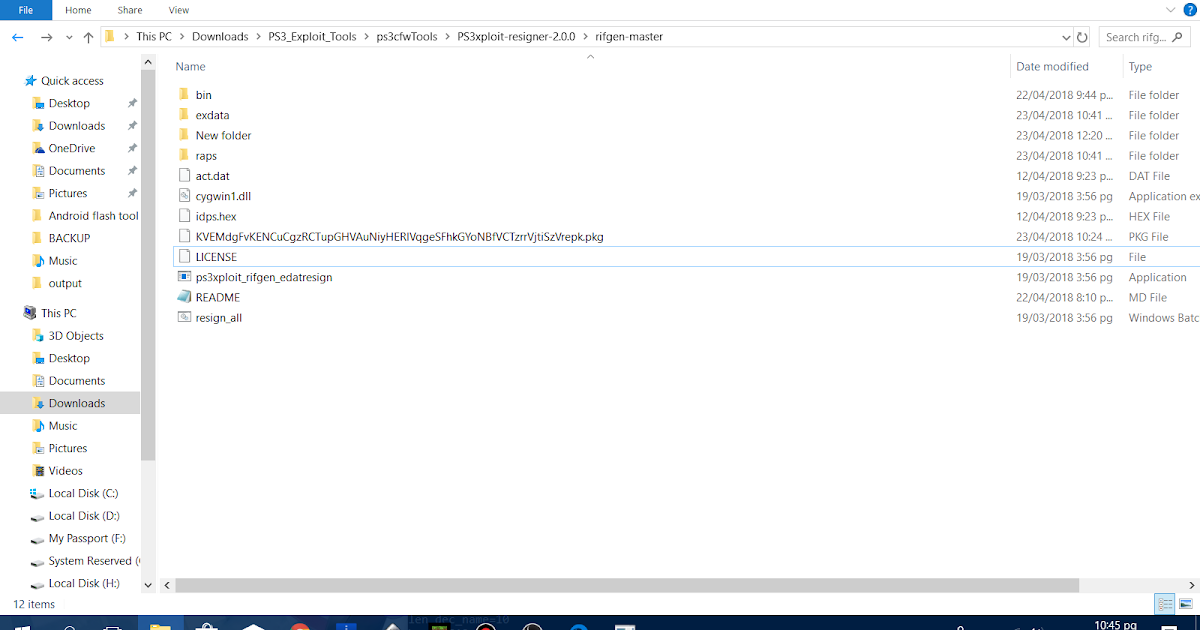Click the horizontal scrollbar right arrow
Image resolution: width=1200 pixels, height=630 pixels.
[x=1193, y=585]
